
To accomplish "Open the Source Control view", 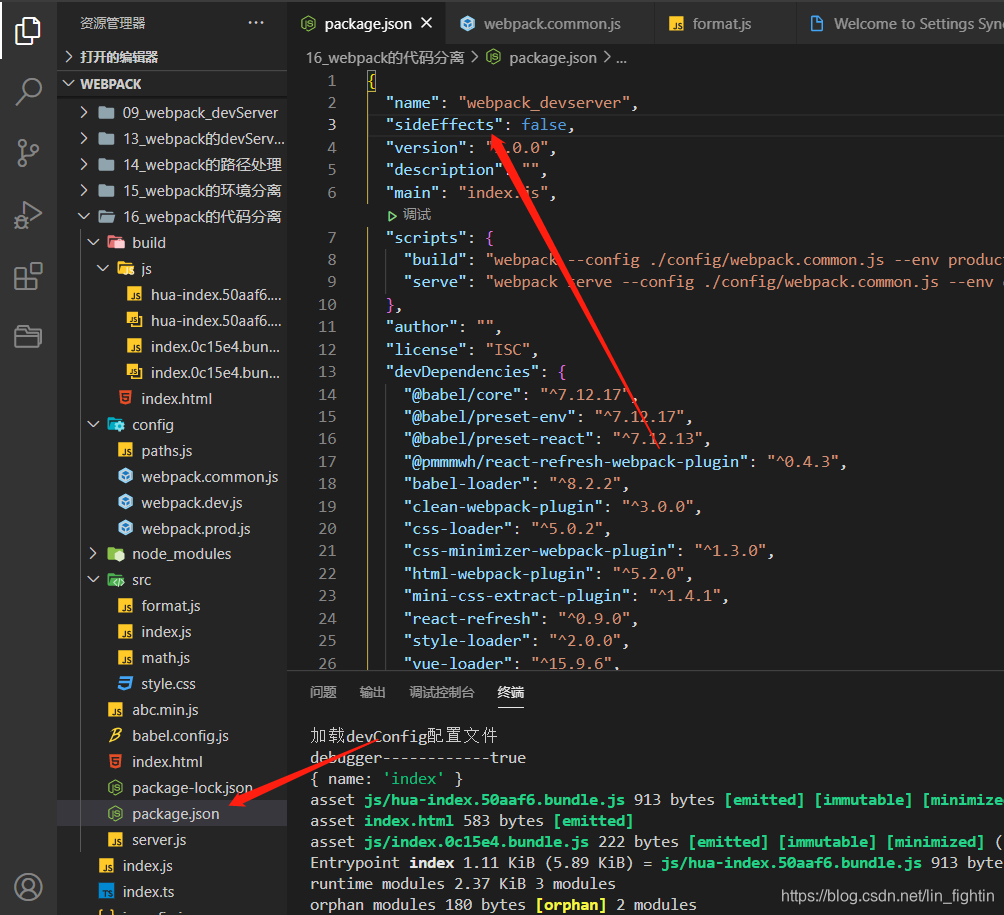I will (28, 153).
